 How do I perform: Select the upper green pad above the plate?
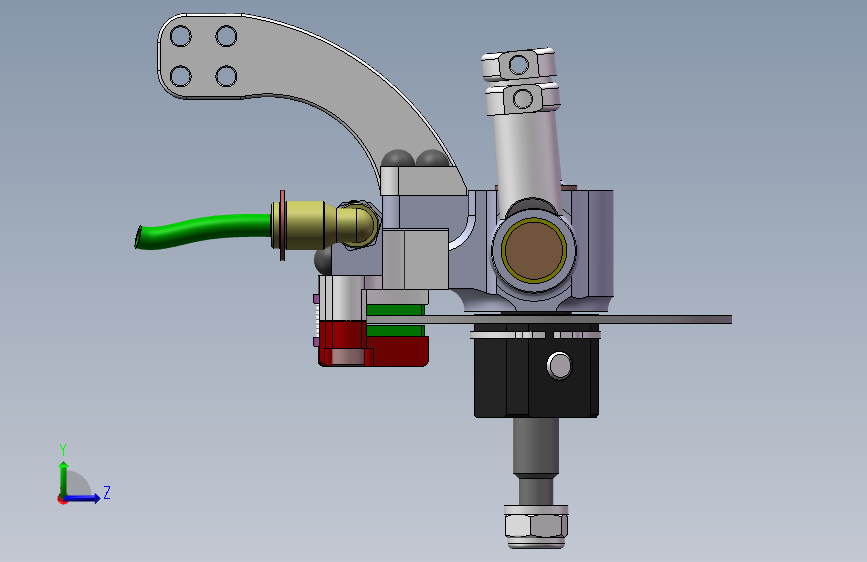[395, 310]
